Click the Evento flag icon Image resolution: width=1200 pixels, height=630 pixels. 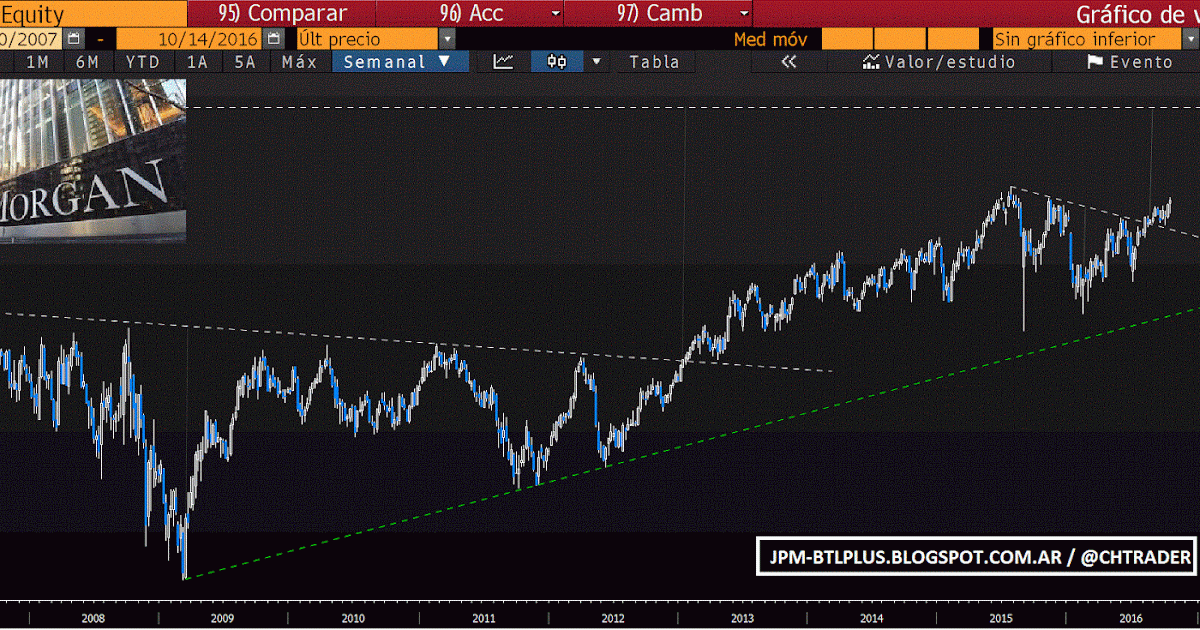(x=1097, y=61)
